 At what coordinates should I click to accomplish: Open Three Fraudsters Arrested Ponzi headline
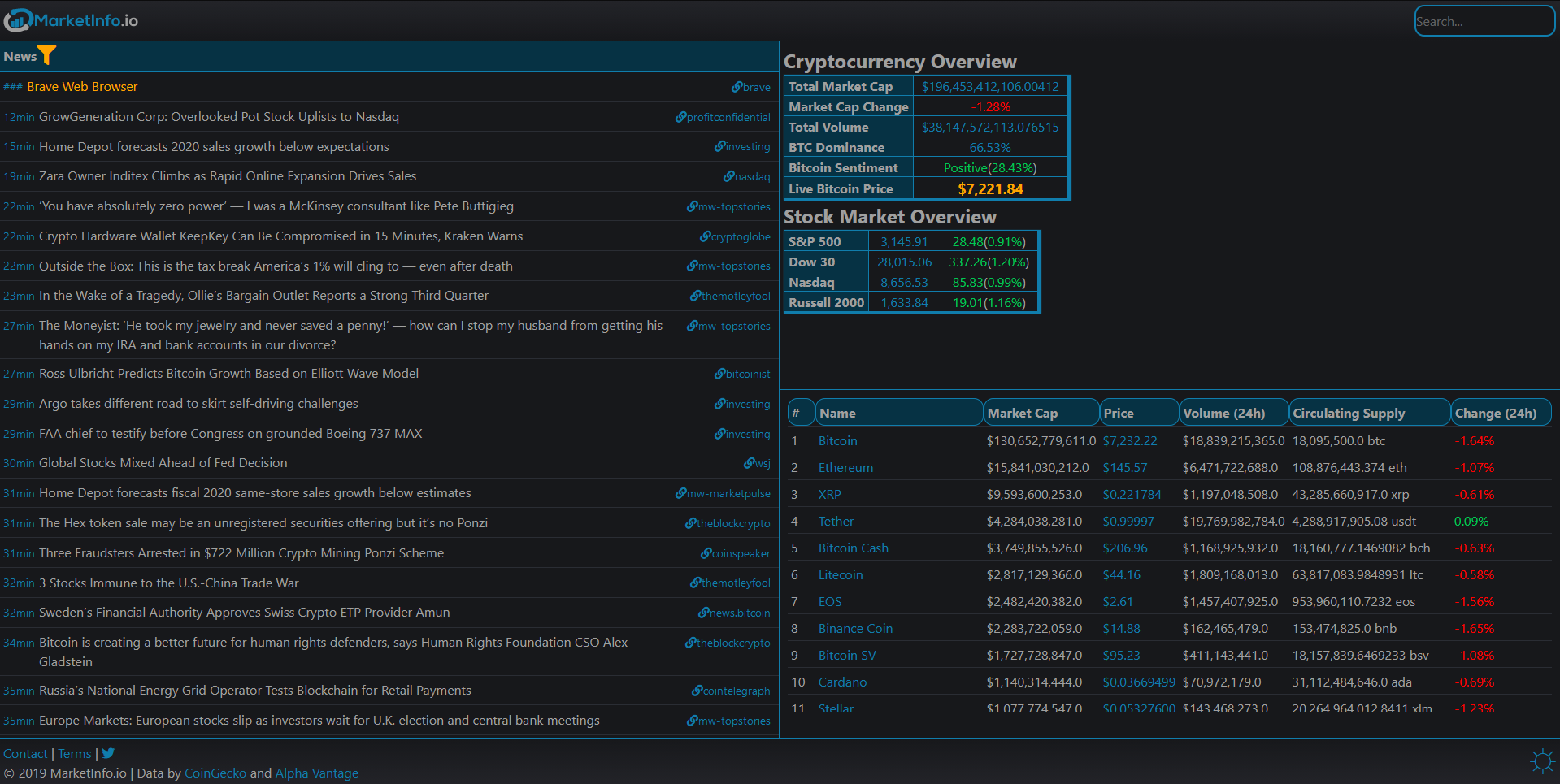click(241, 552)
